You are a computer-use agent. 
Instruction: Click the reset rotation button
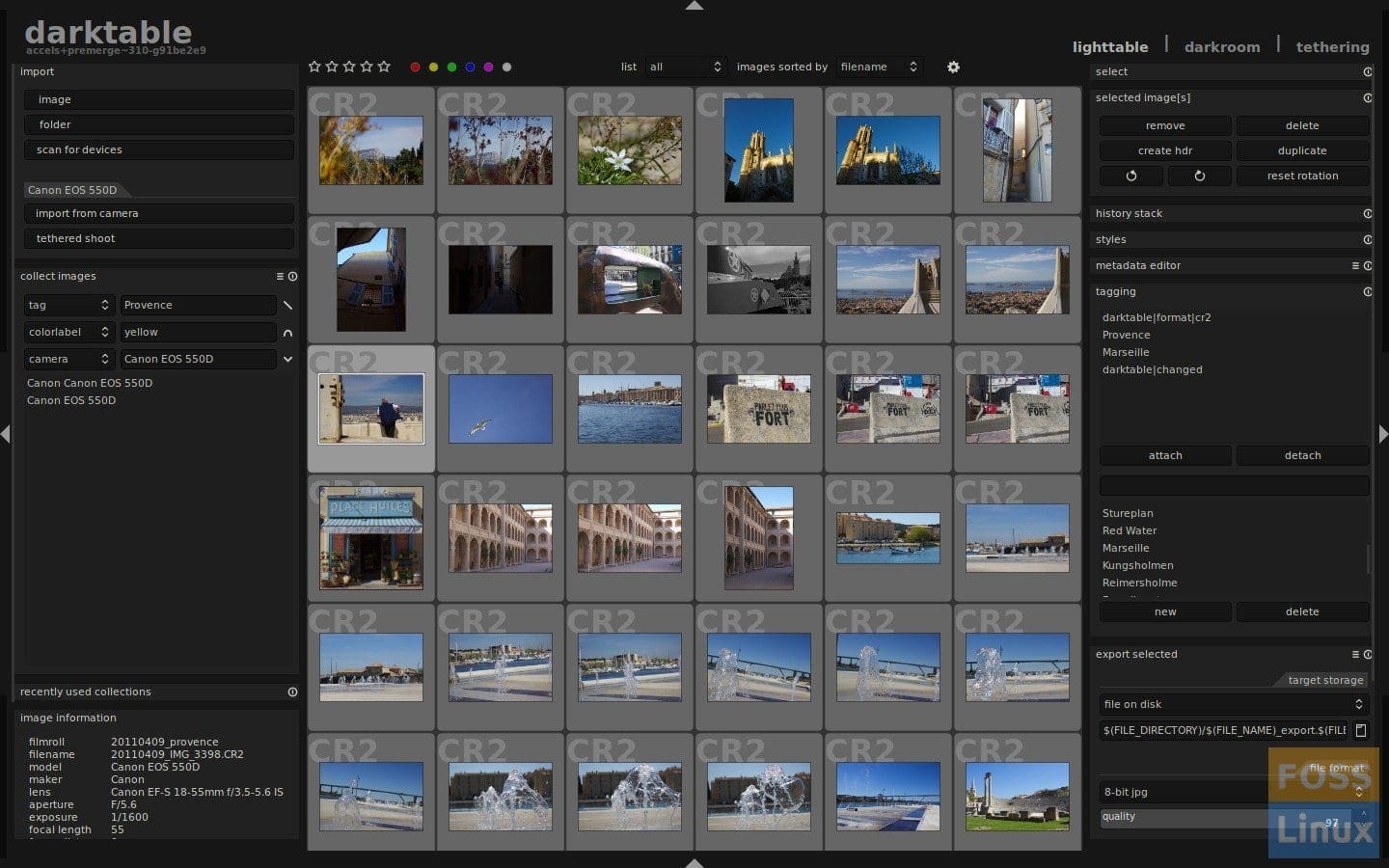click(x=1302, y=176)
